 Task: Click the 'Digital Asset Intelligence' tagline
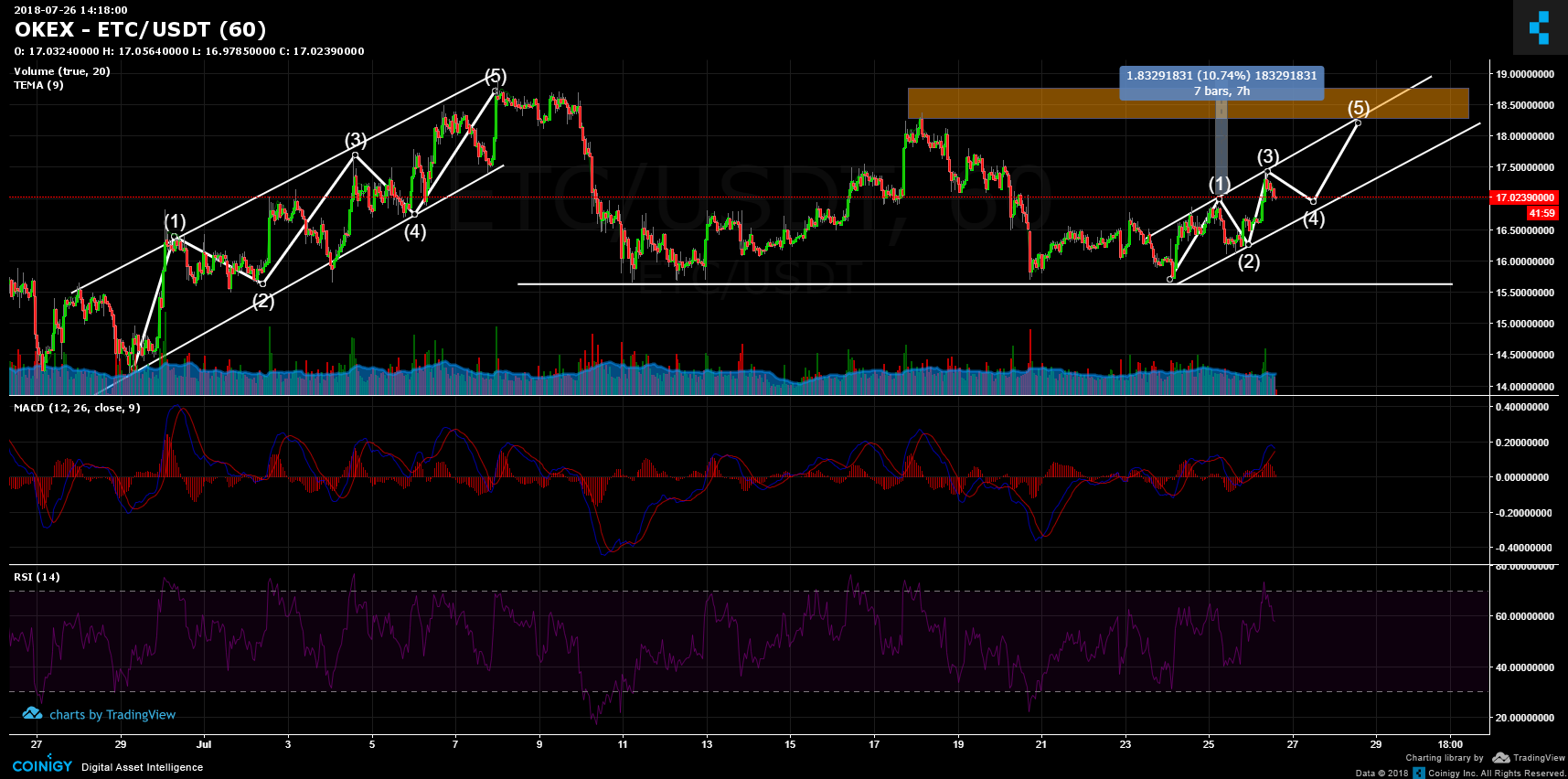coord(142,767)
